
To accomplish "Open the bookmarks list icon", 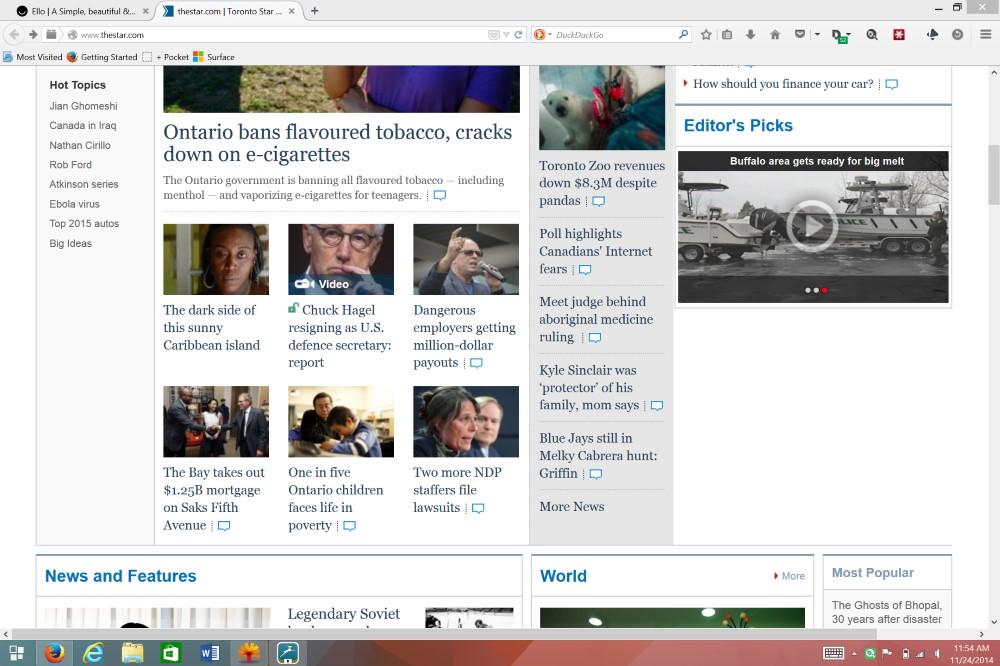I will coord(727,34).
